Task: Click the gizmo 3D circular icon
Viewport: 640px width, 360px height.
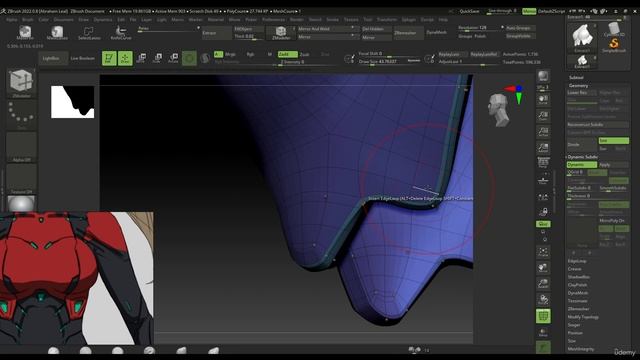Action: tap(189, 58)
